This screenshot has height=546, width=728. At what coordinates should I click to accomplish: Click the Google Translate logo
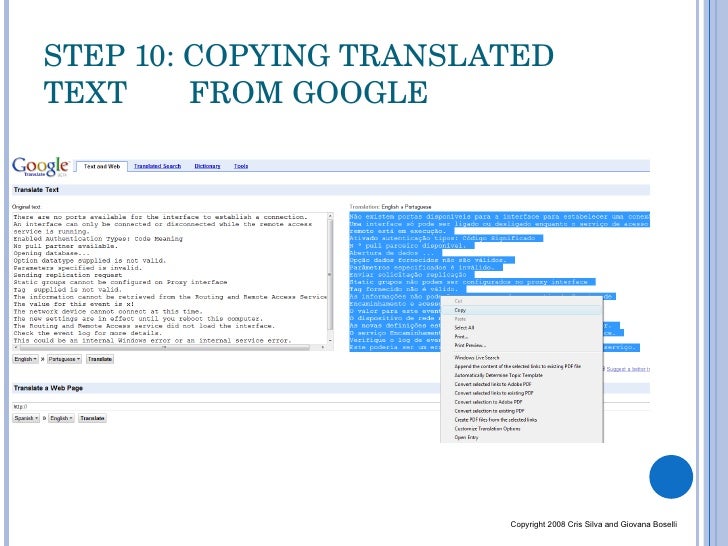41,167
